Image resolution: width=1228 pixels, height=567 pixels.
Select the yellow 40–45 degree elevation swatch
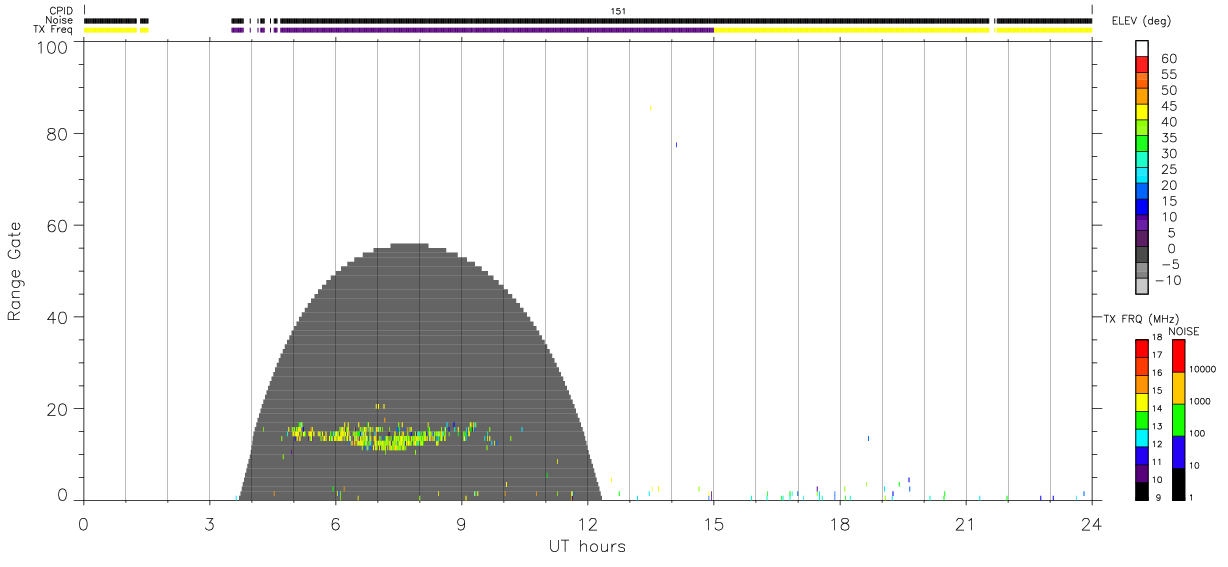coord(1141,113)
